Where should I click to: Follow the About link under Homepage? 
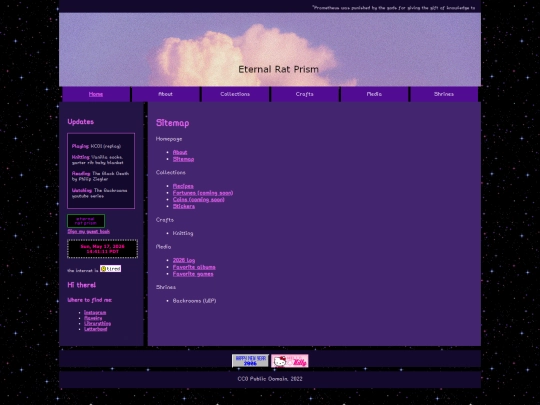(x=180, y=152)
